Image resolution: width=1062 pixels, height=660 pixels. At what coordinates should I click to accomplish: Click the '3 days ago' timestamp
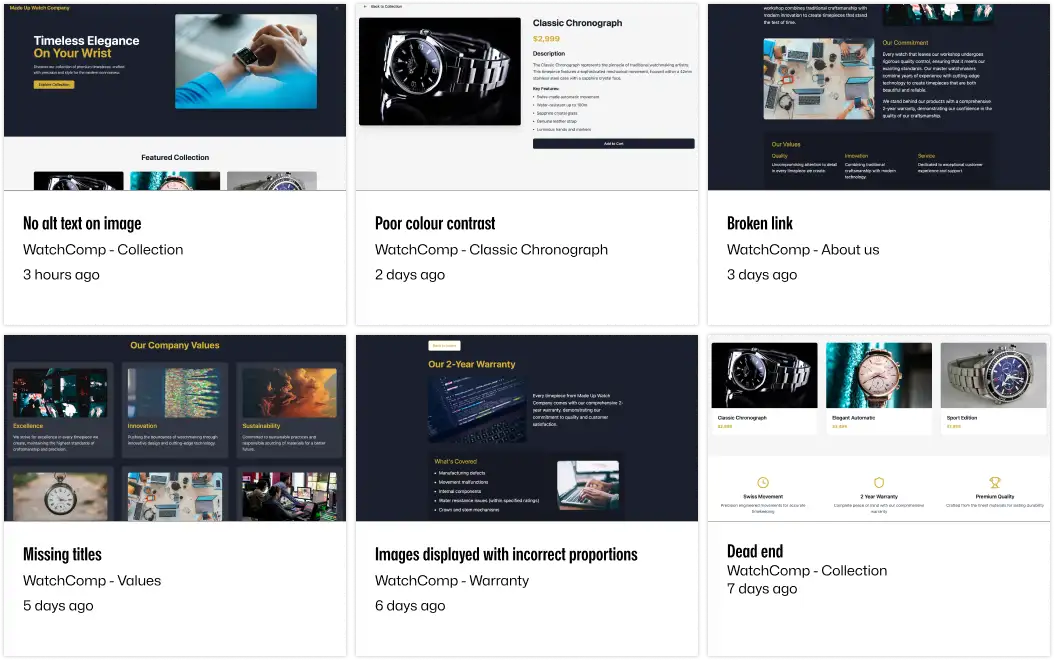pos(762,275)
